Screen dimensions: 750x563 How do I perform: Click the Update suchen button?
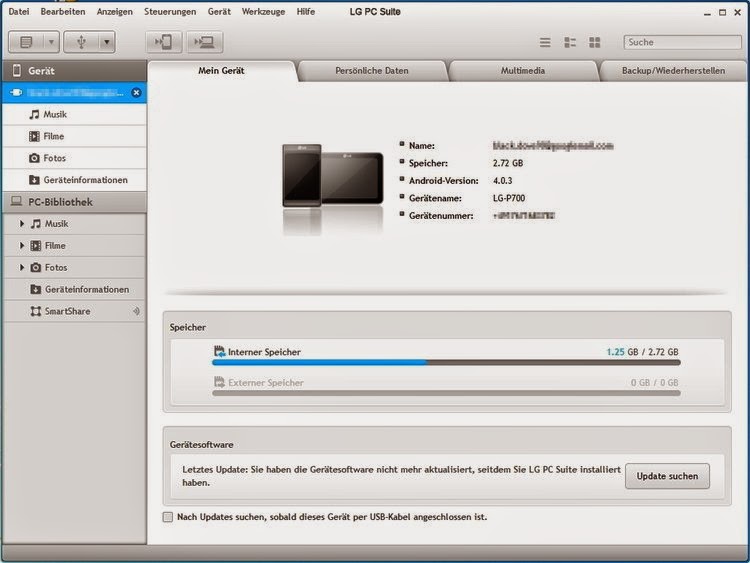click(667, 476)
